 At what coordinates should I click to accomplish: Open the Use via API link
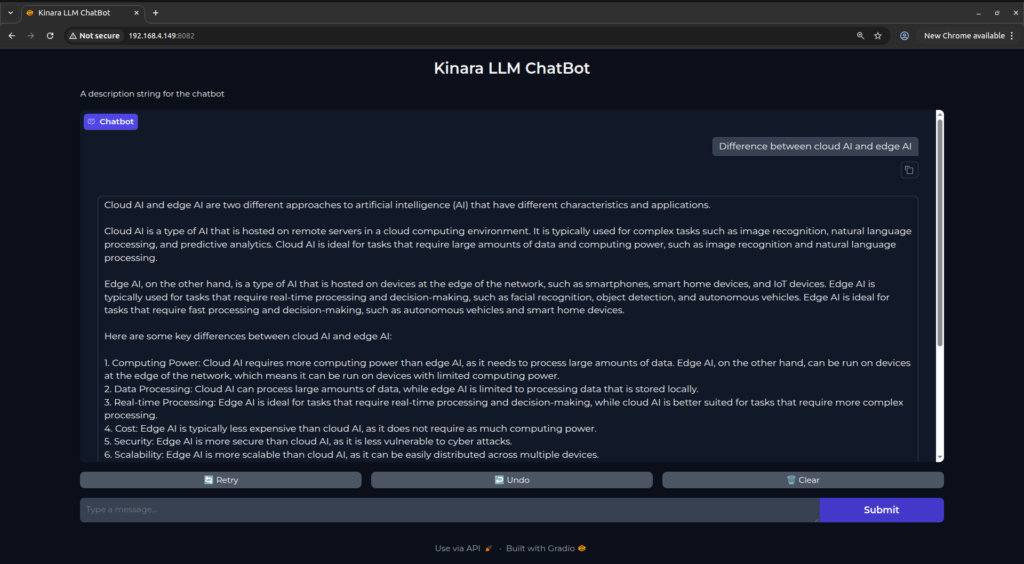[x=463, y=548]
